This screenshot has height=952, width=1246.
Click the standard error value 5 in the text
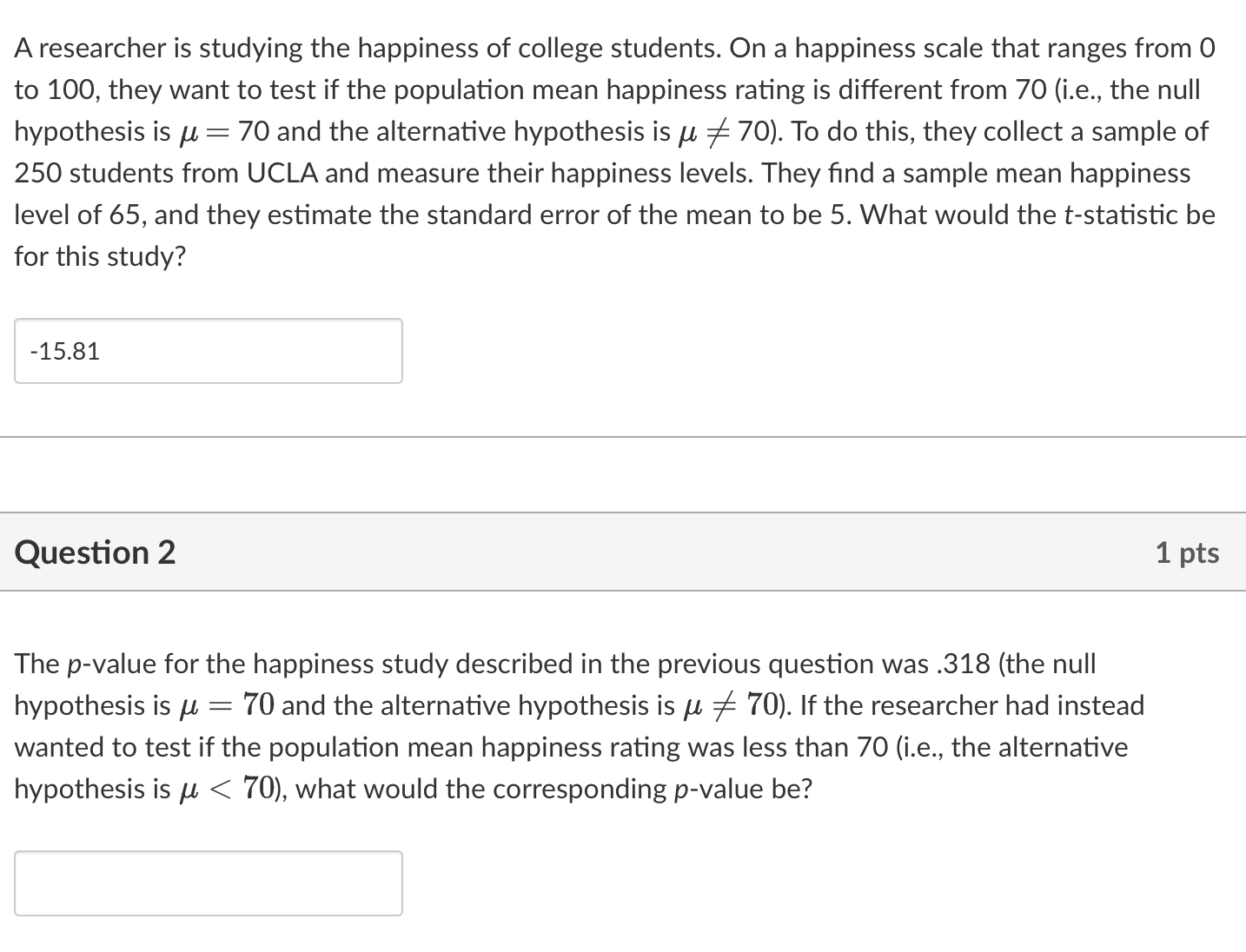pos(839,215)
